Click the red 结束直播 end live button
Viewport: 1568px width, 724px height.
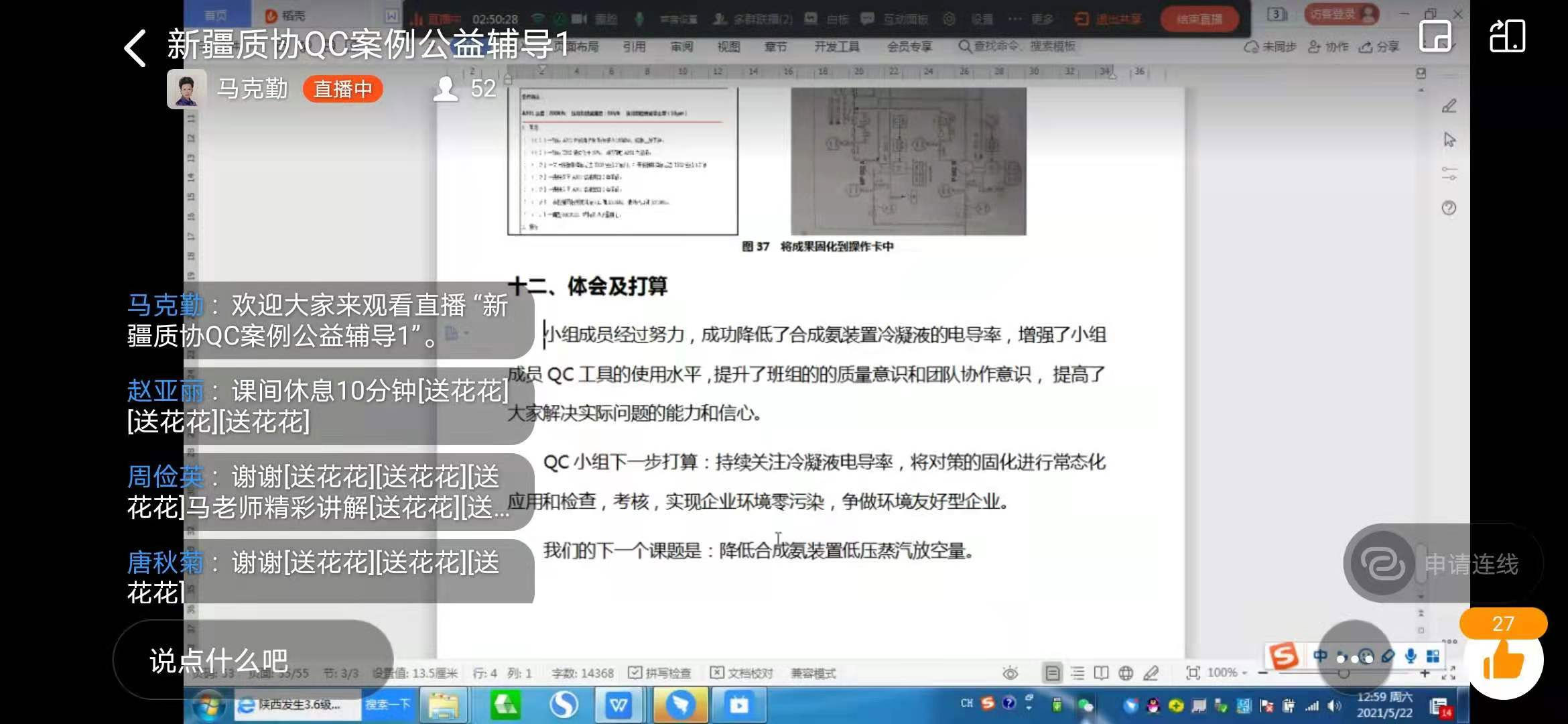click(x=1199, y=19)
